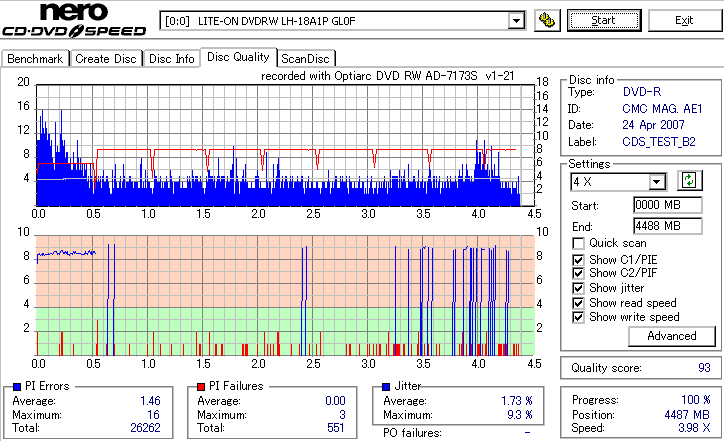Screen dimensions: 724x441
Task: Click the disc date 24 Apr 2007
Action: (653, 125)
